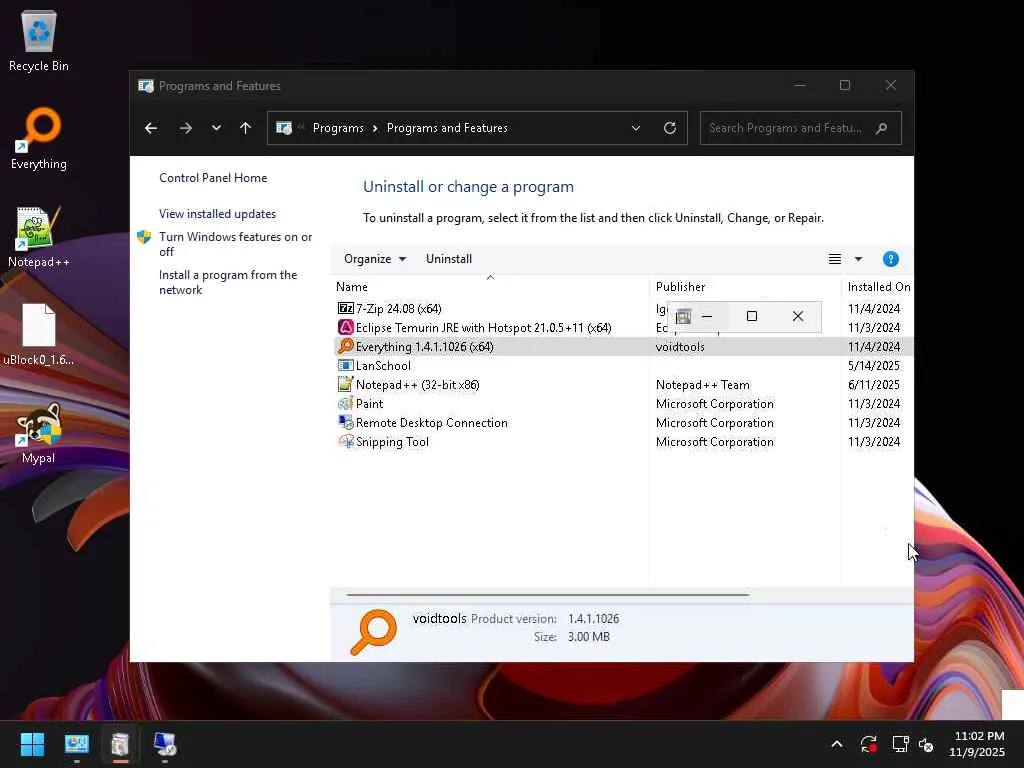Go forward in the navigation bar
1024x768 pixels.
[x=185, y=128]
